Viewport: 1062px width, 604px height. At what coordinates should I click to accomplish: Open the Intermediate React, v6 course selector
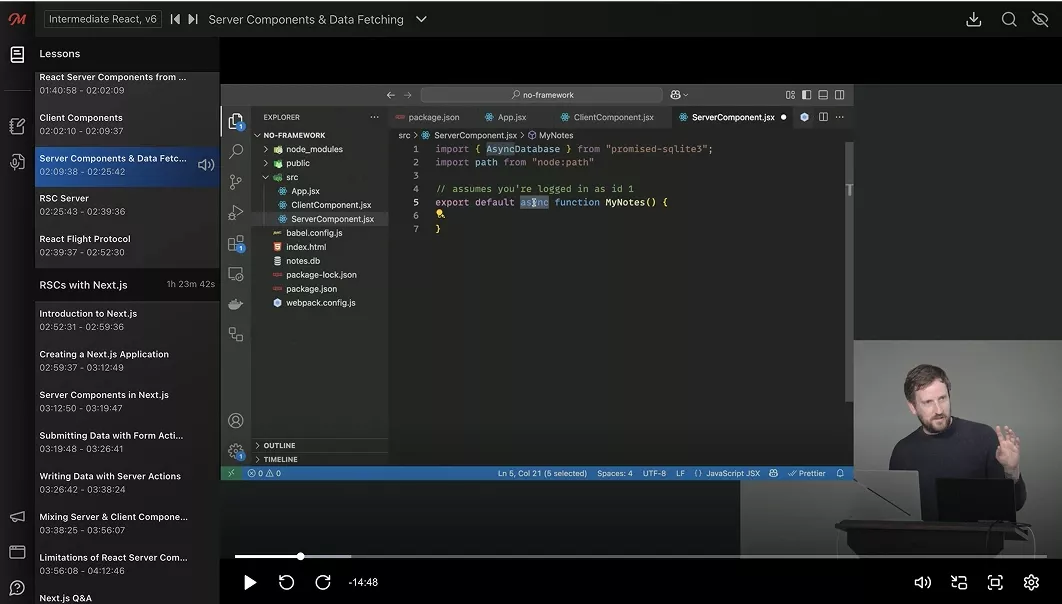103,19
